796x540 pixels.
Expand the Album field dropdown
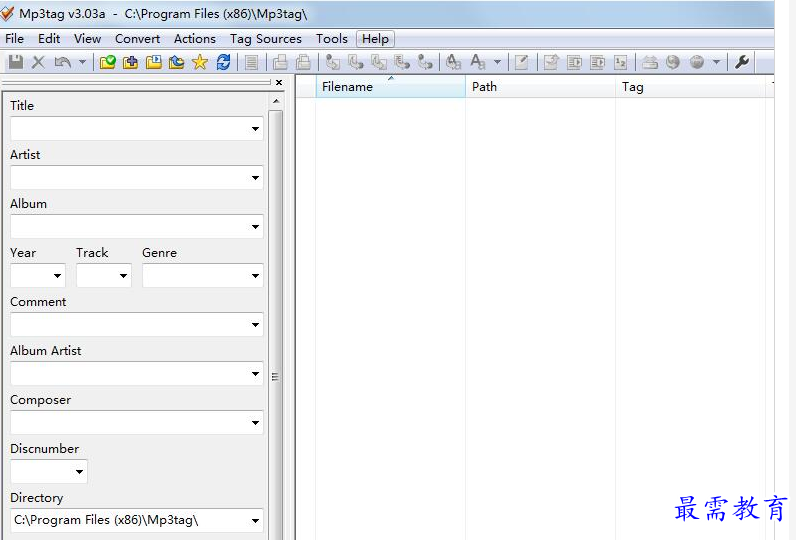pos(255,227)
